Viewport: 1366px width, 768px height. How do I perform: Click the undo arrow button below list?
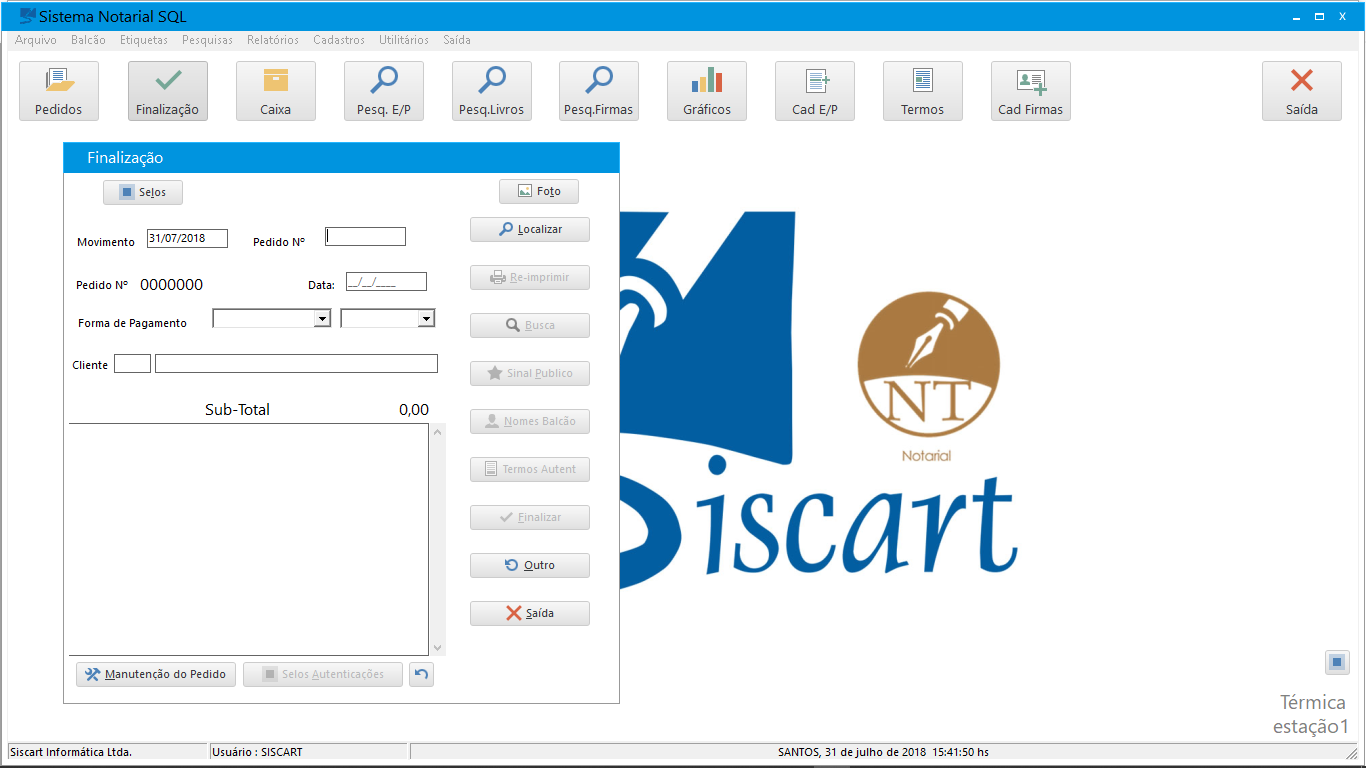(x=422, y=674)
